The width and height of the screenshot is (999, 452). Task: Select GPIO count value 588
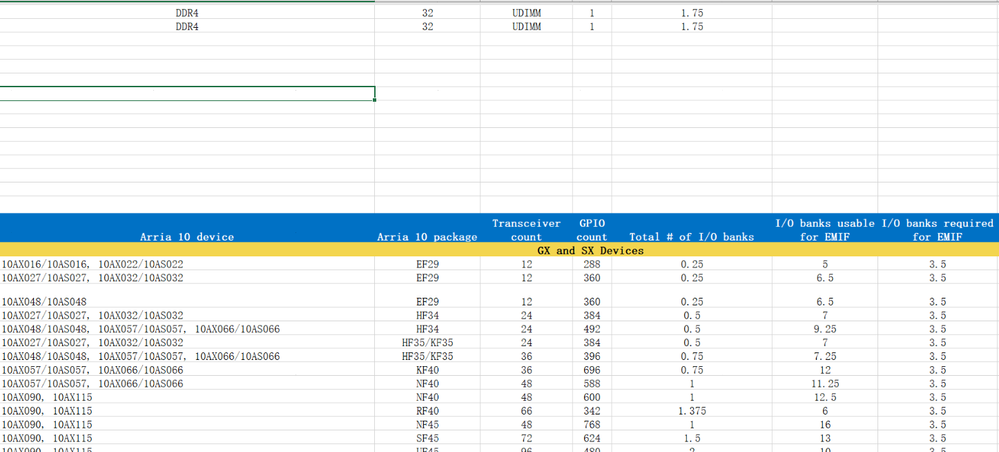pyautogui.click(x=592, y=384)
